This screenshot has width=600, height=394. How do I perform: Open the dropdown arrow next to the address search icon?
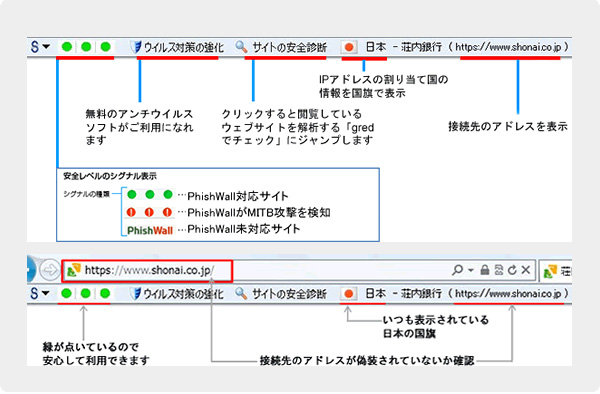tap(471, 270)
